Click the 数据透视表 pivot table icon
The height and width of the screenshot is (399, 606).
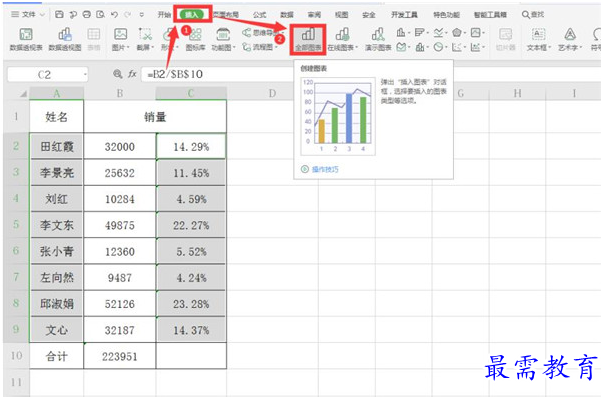pos(26,39)
